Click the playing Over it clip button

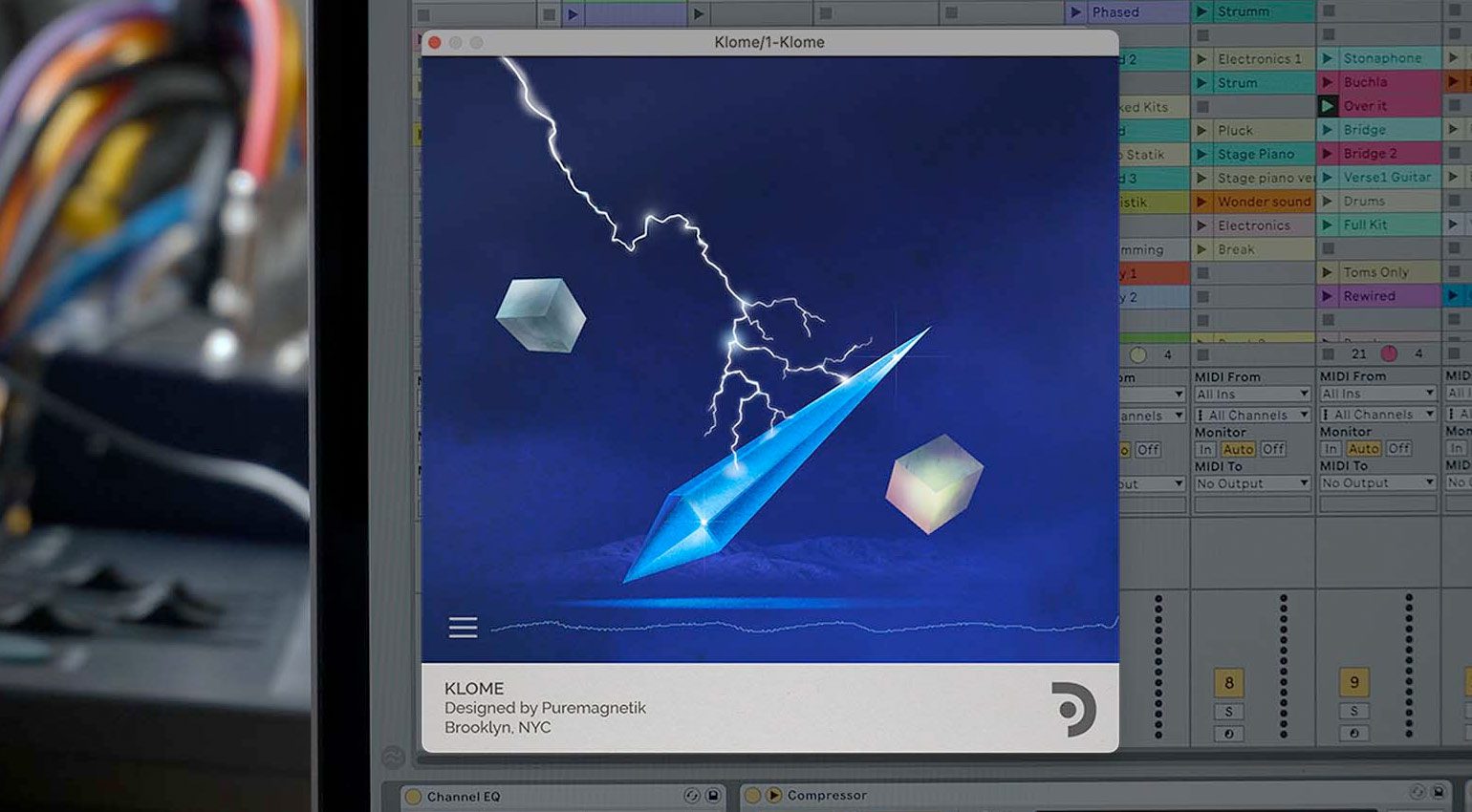click(x=1328, y=106)
